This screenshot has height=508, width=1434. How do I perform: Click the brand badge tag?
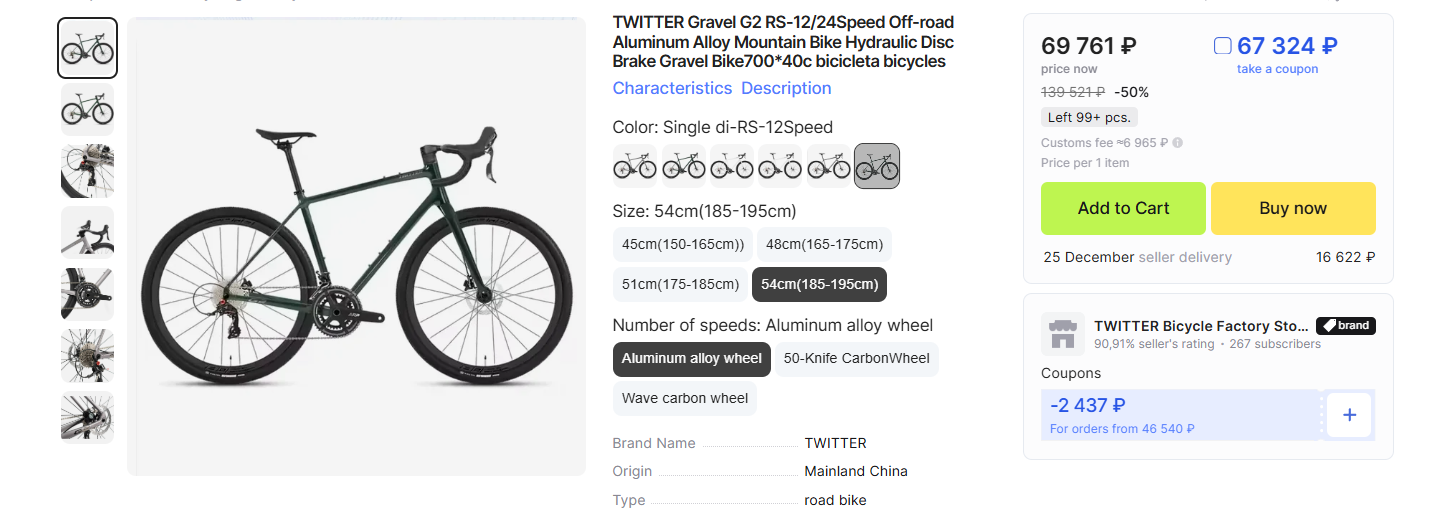[x=1345, y=325]
